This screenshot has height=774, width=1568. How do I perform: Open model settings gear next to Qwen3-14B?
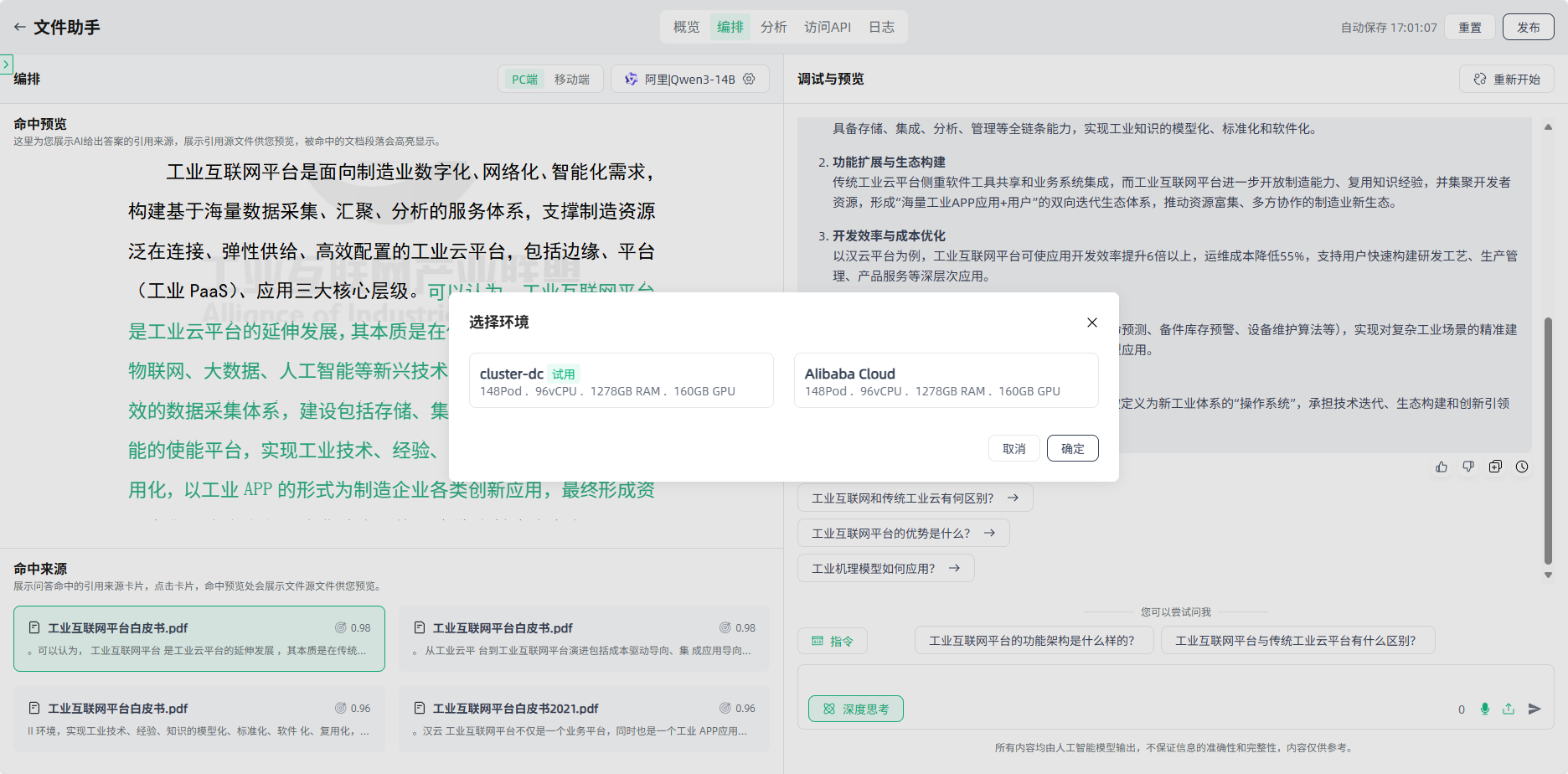coord(749,79)
